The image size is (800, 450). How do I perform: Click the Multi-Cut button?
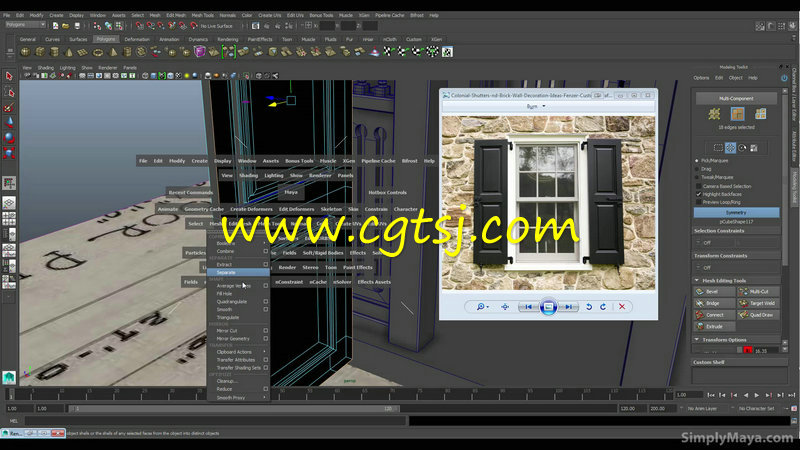759,292
